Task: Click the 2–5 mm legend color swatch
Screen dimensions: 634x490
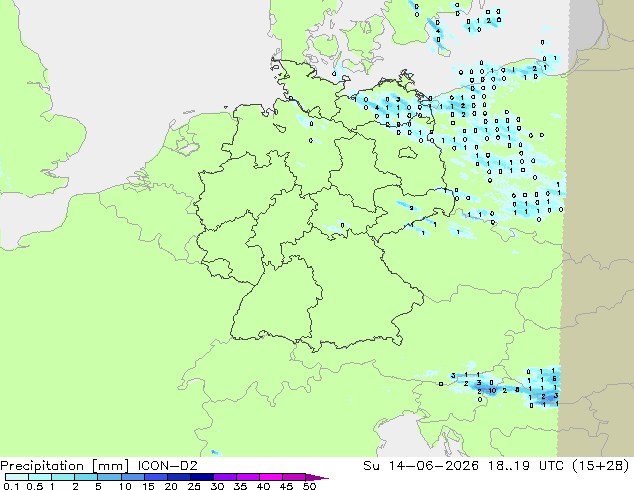Action: pyautogui.click(x=86, y=477)
